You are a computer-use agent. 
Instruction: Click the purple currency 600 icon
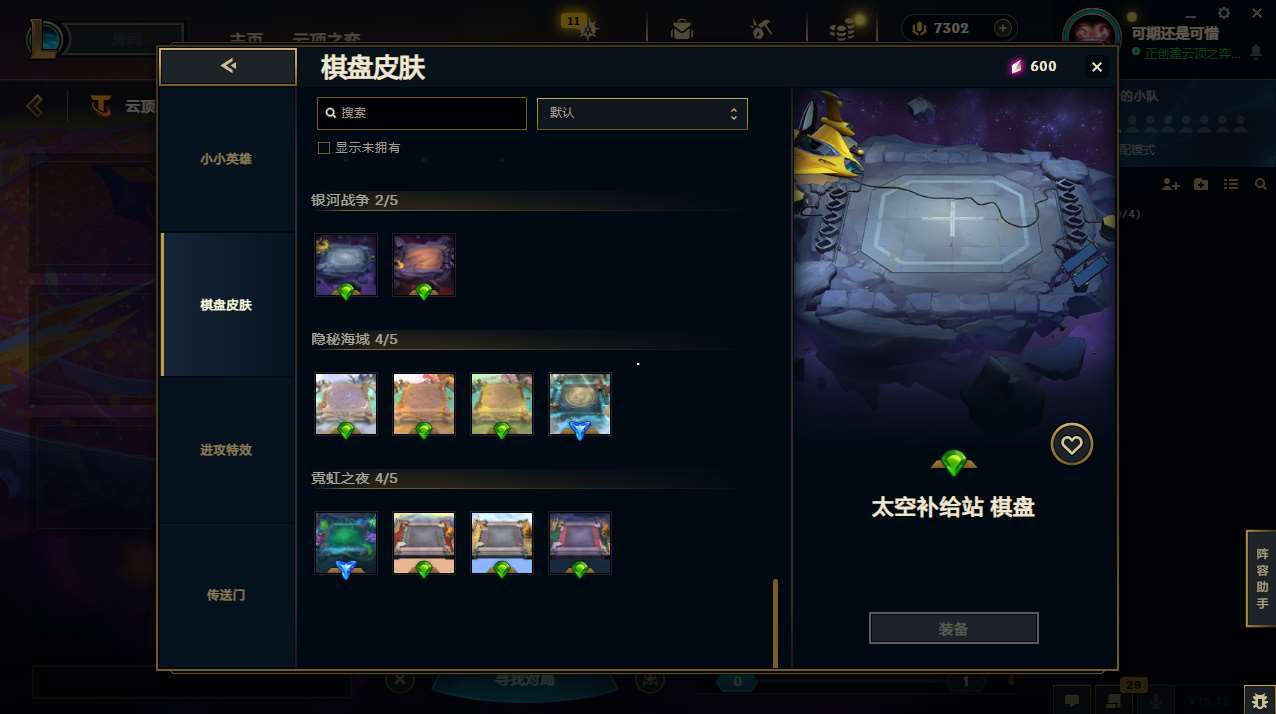tap(1016, 67)
